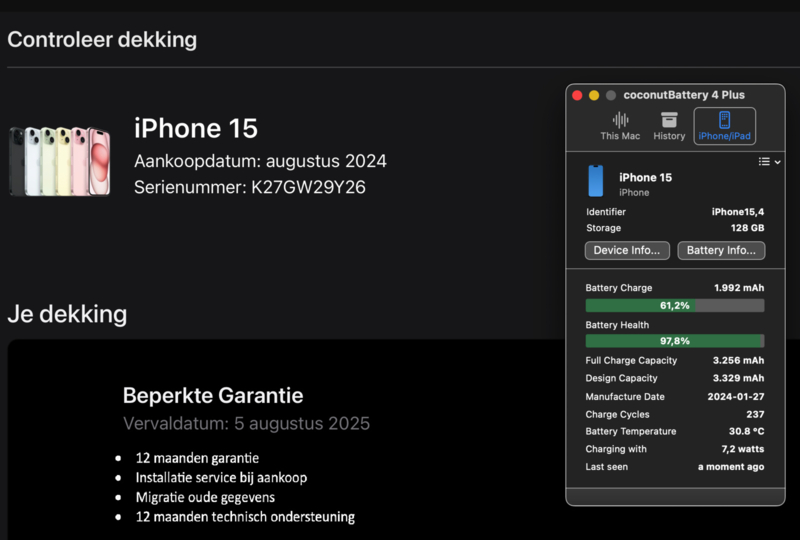The height and width of the screenshot is (540, 800).
Task: Click the Aankoopdatum: augustus 2024 text
Action: (260, 161)
